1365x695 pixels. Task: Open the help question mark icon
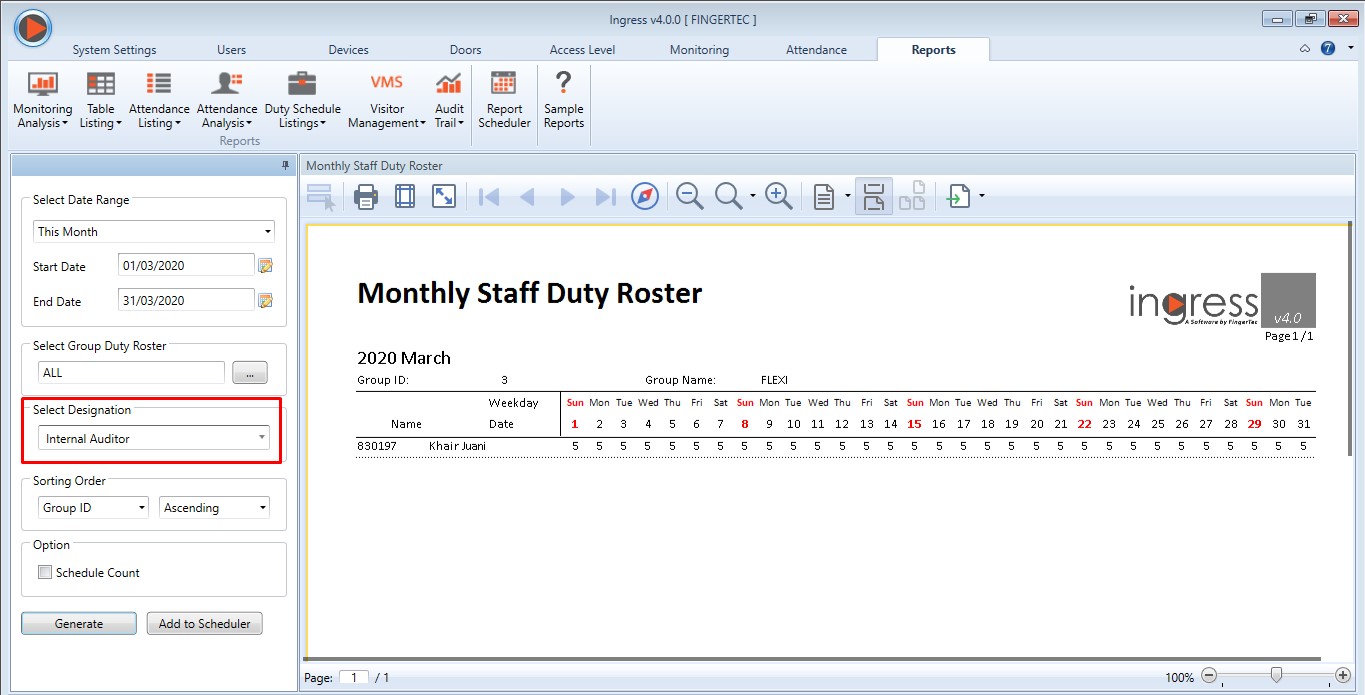[1328, 48]
